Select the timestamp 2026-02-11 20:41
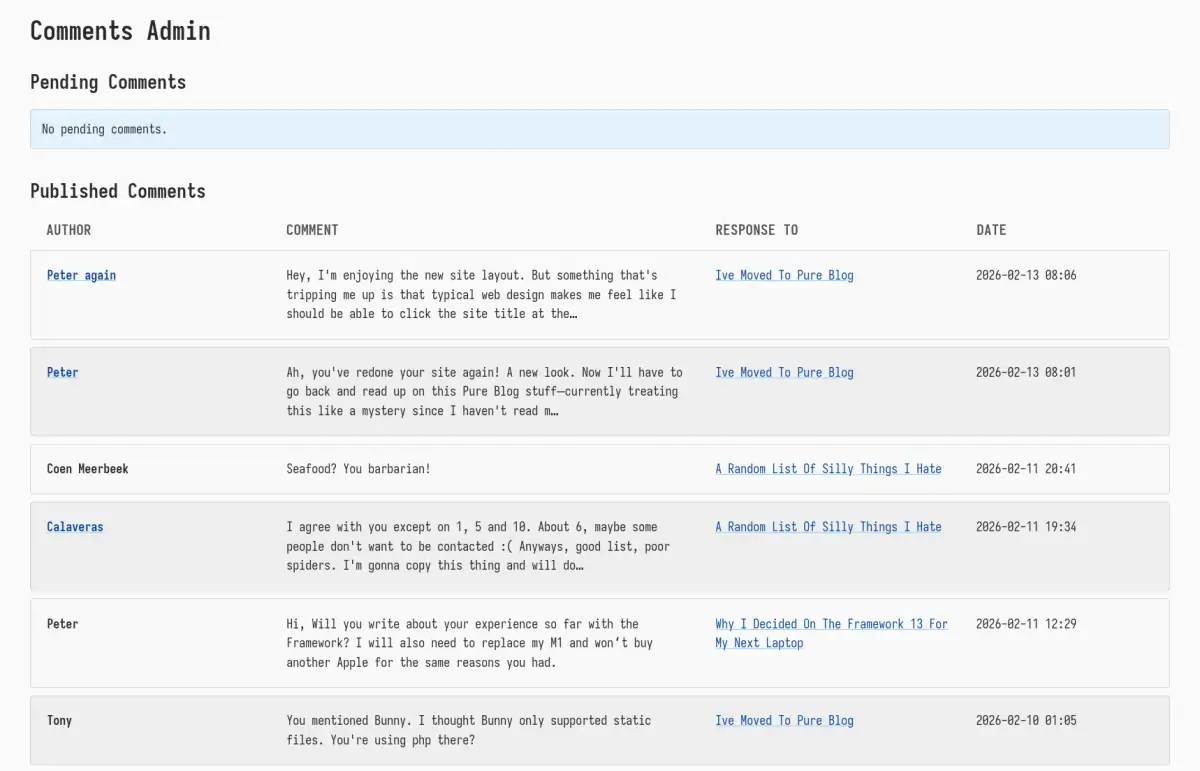The image size is (1200, 771). coord(1025,468)
